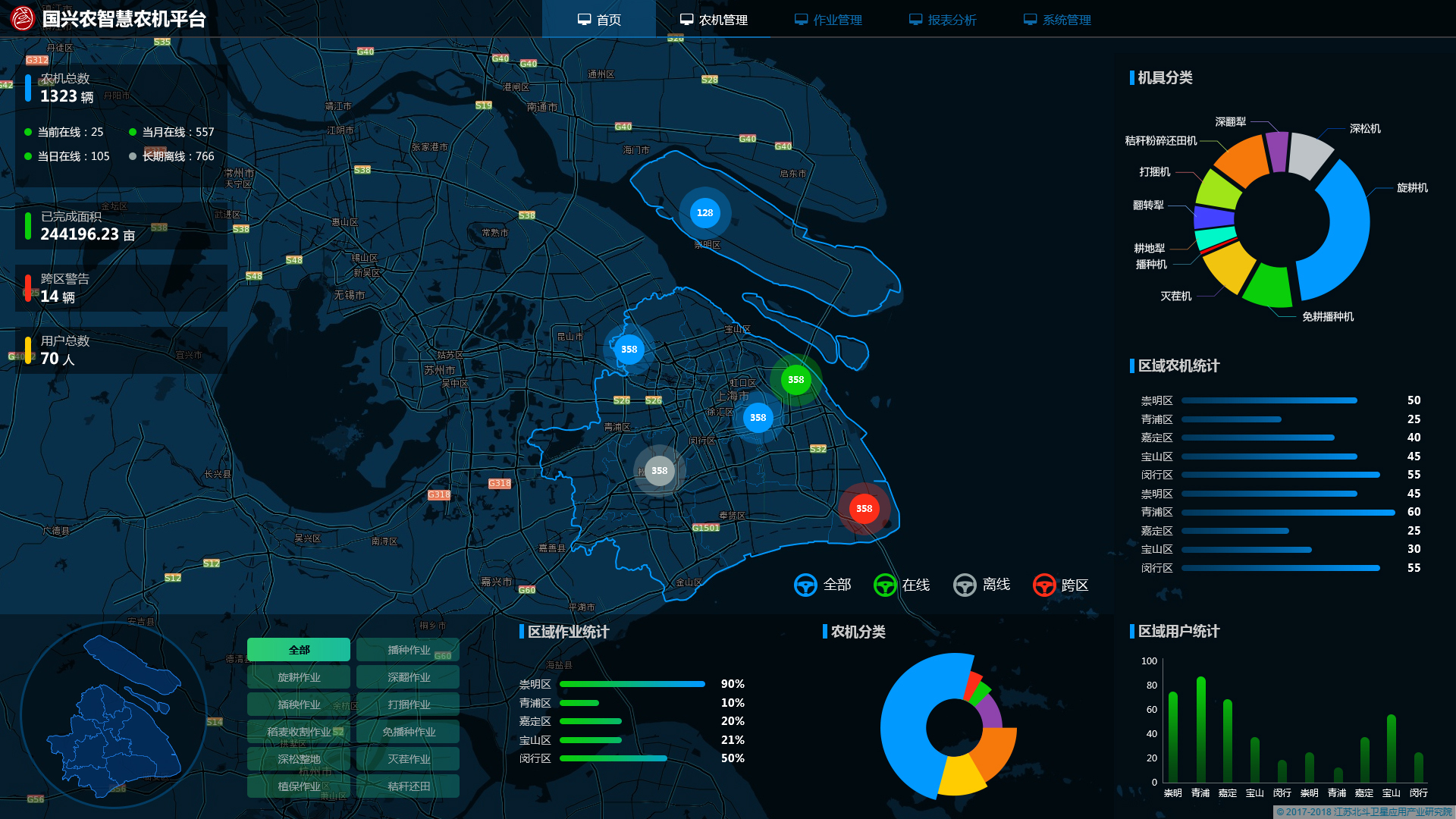Select the 全部 operation type button
This screenshot has height=819, width=1456.
[299, 650]
